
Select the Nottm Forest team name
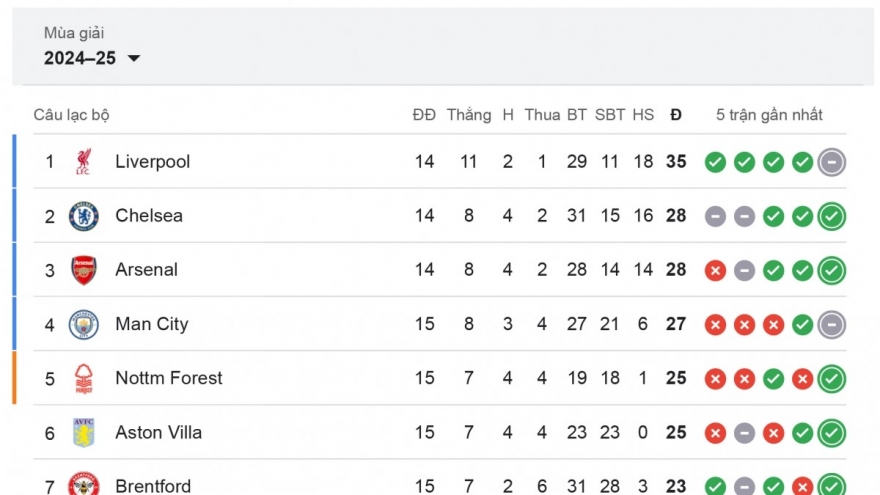coord(169,378)
